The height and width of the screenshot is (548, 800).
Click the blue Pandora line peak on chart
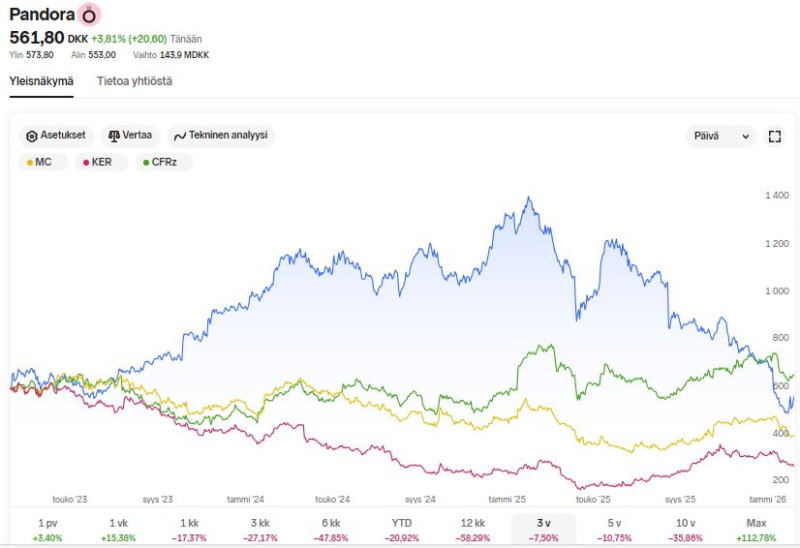coord(528,198)
